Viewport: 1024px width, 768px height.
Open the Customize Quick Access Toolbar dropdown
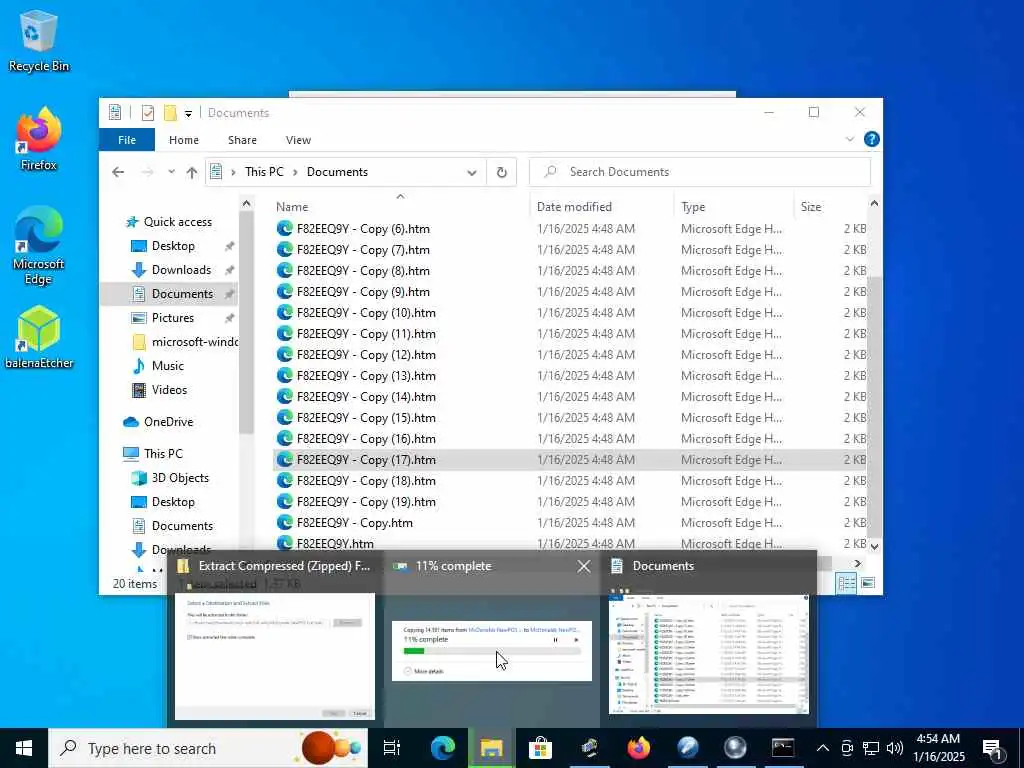click(188, 114)
